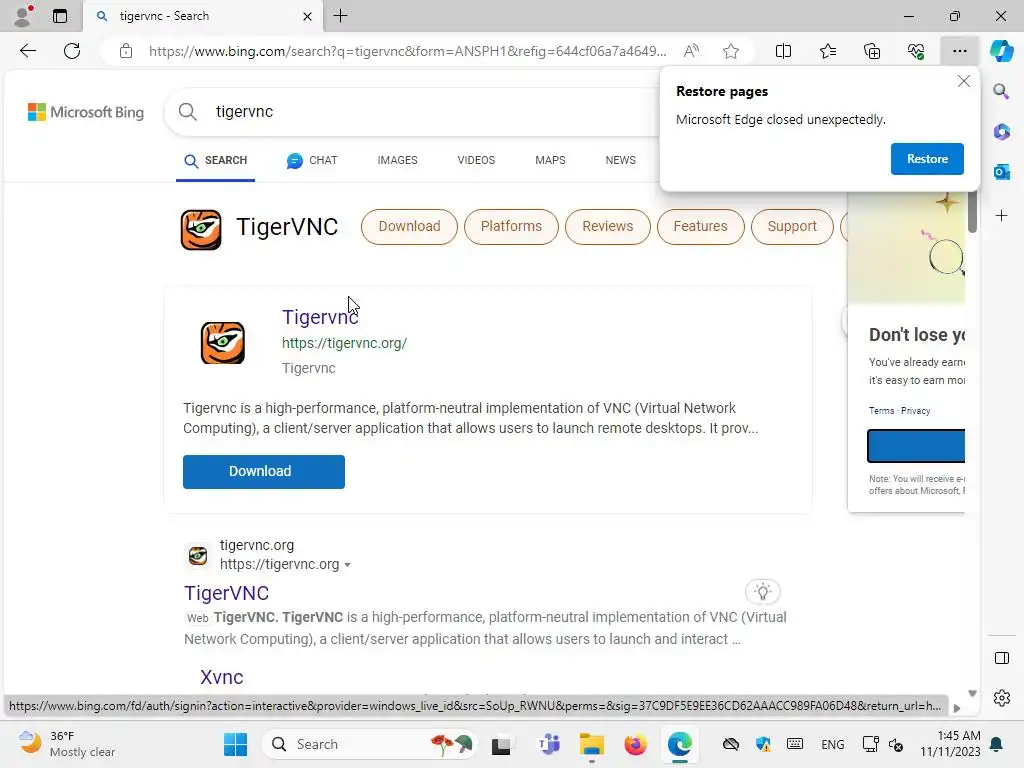
Task: Select the Support filter chip
Action: pos(792,227)
